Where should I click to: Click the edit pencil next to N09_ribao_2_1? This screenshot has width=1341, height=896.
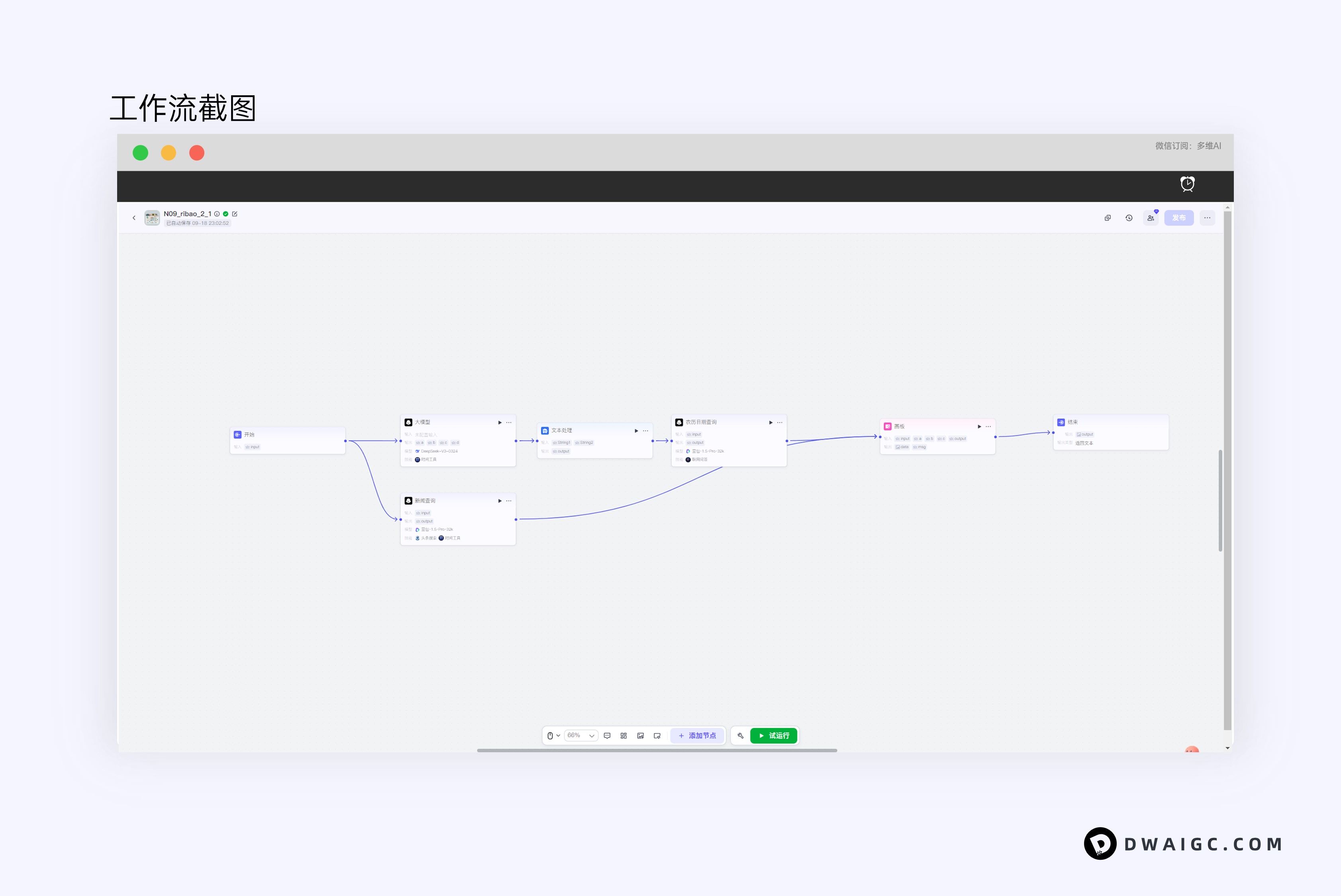click(x=234, y=214)
